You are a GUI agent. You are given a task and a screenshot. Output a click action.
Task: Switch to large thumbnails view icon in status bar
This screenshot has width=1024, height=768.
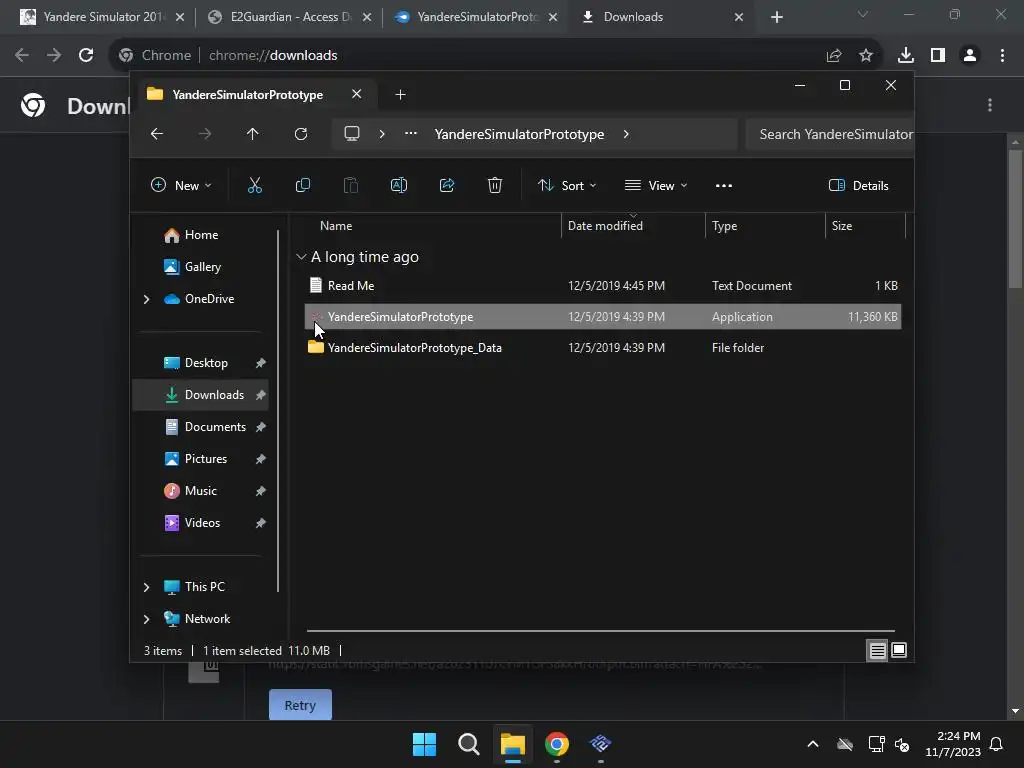(x=899, y=650)
